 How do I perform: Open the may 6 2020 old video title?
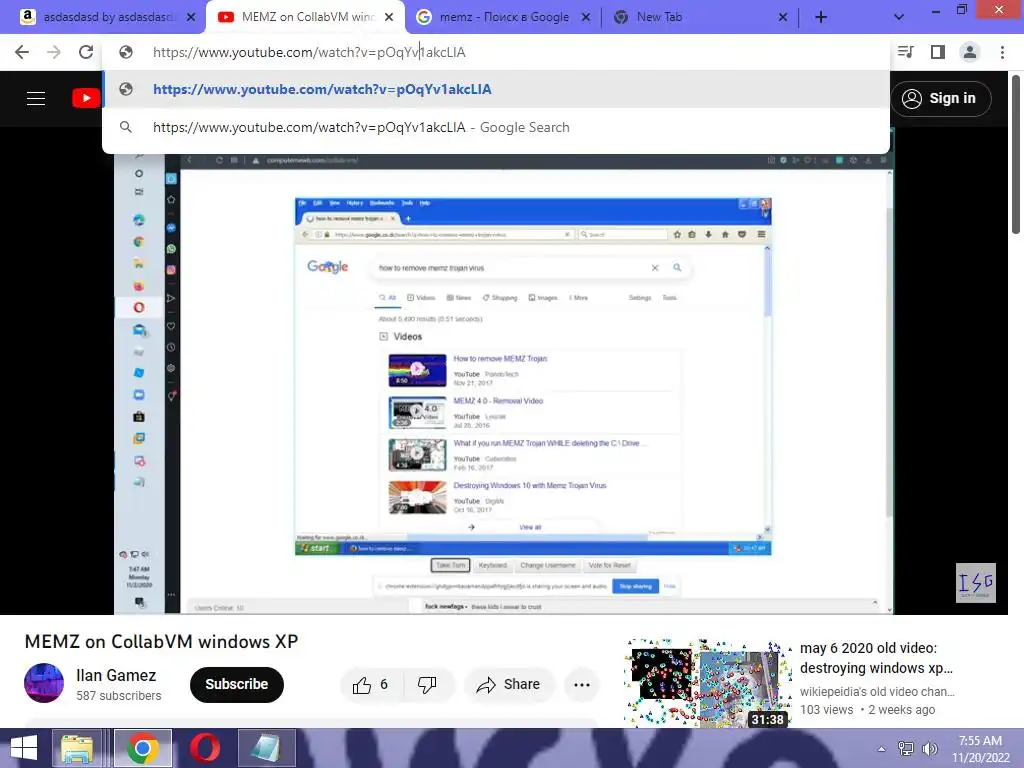875,658
